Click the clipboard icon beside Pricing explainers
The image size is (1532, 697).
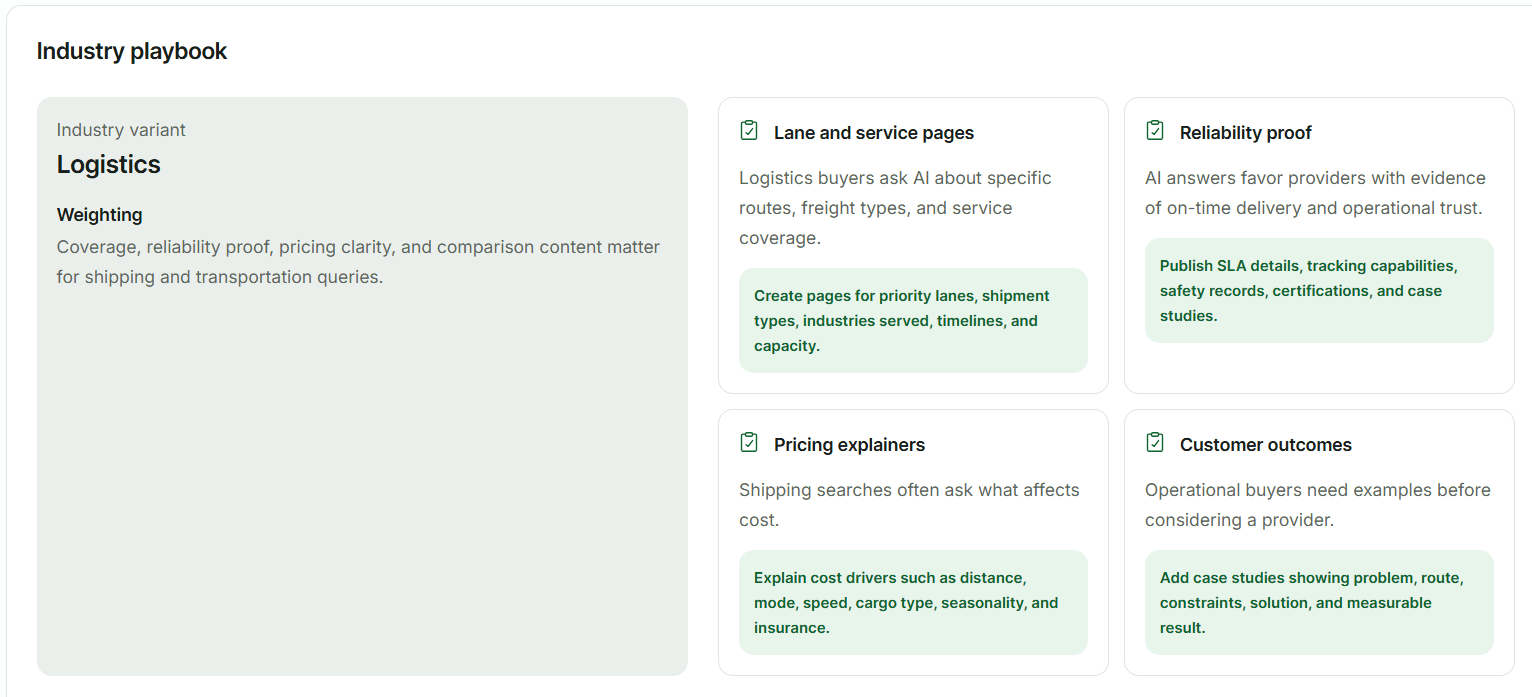(x=749, y=443)
